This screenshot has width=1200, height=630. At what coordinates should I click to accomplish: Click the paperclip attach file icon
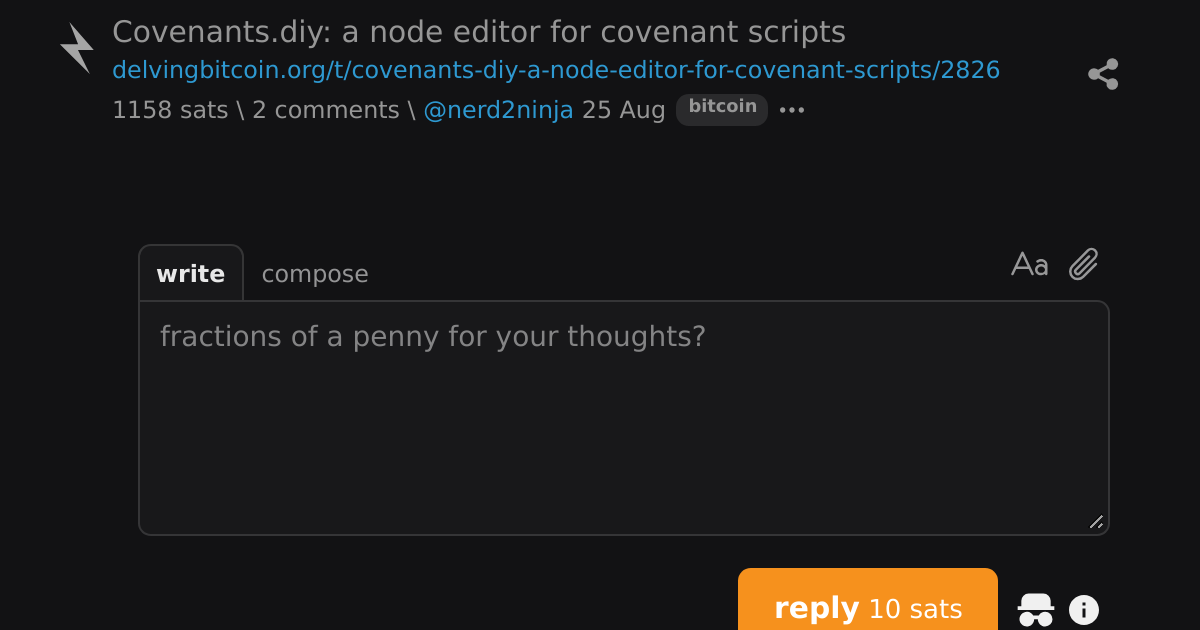point(1084,265)
